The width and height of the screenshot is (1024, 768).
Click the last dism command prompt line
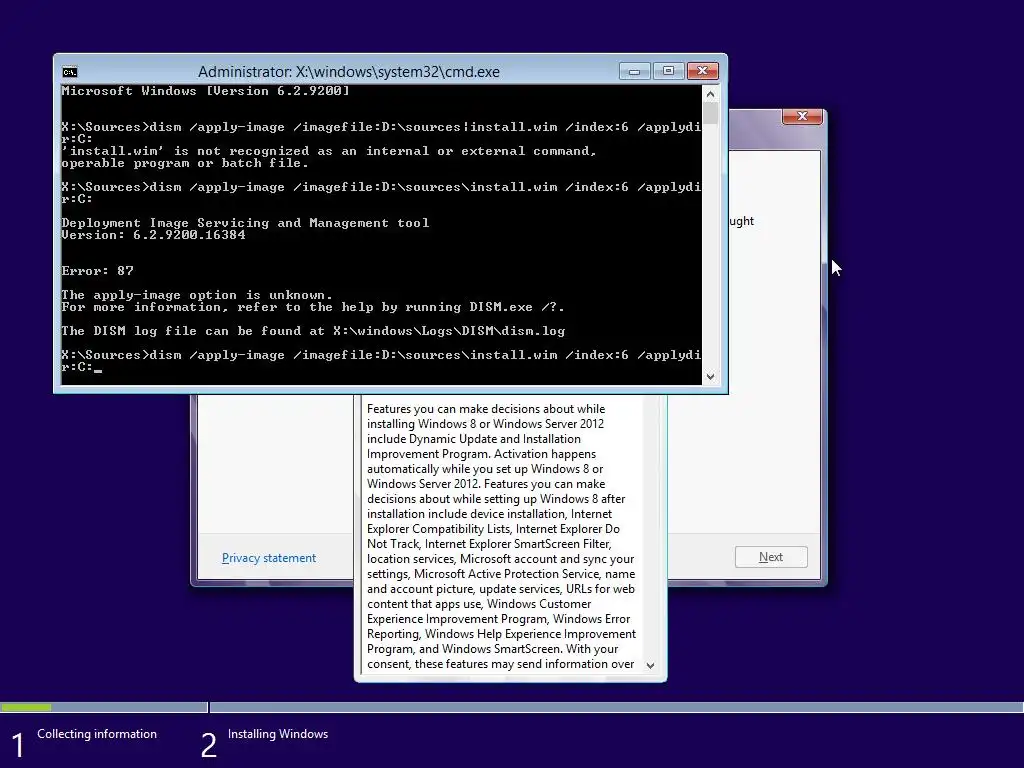pyautogui.click(x=381, y=360)
